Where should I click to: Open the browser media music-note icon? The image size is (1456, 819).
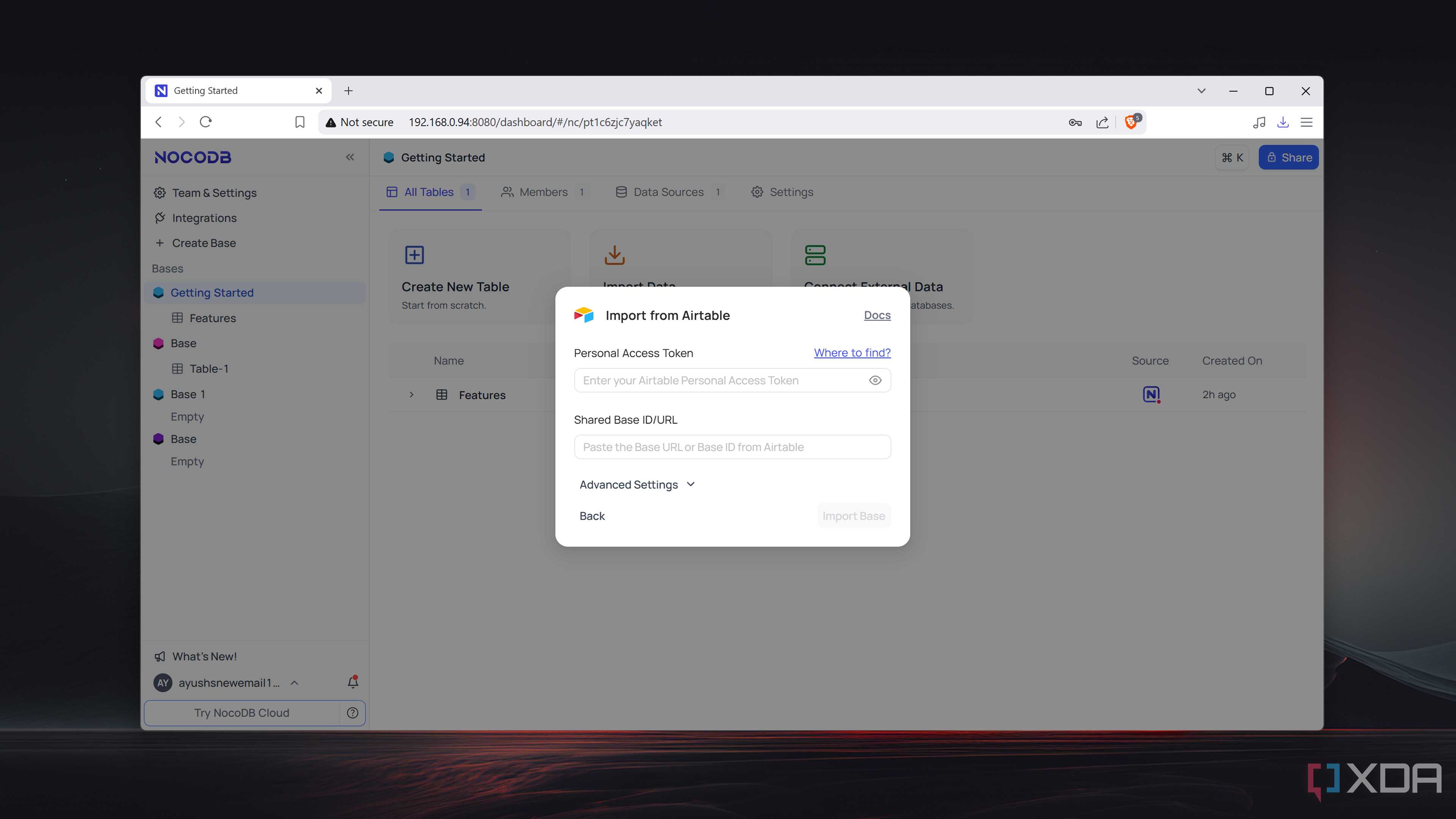1259,122
